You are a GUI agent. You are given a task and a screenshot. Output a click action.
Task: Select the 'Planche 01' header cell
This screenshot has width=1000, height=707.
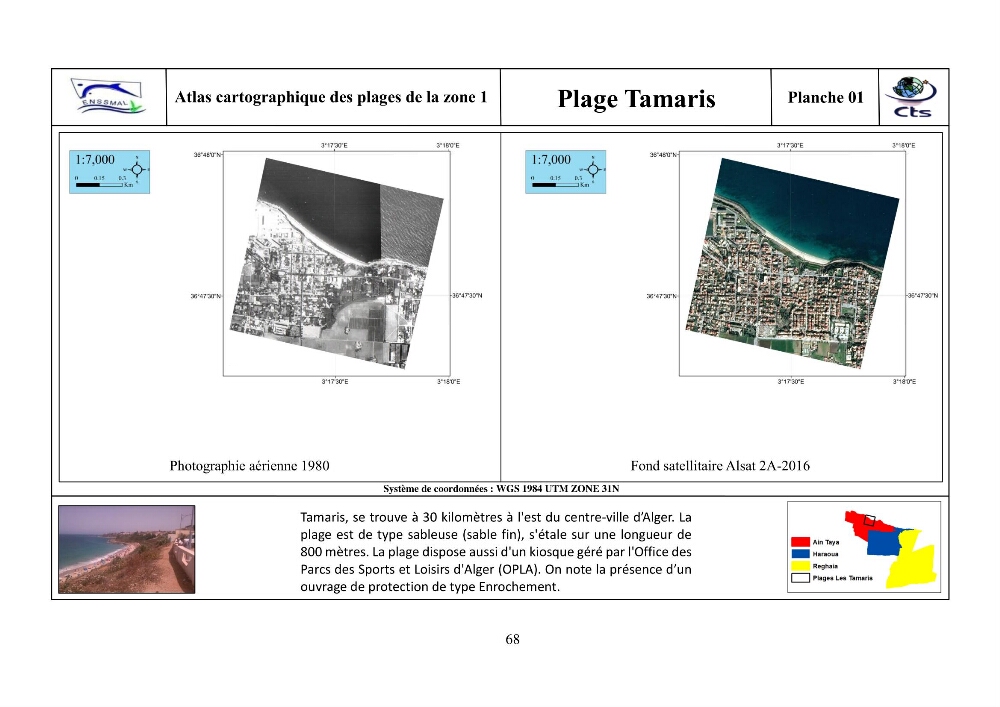click(825, 98)
